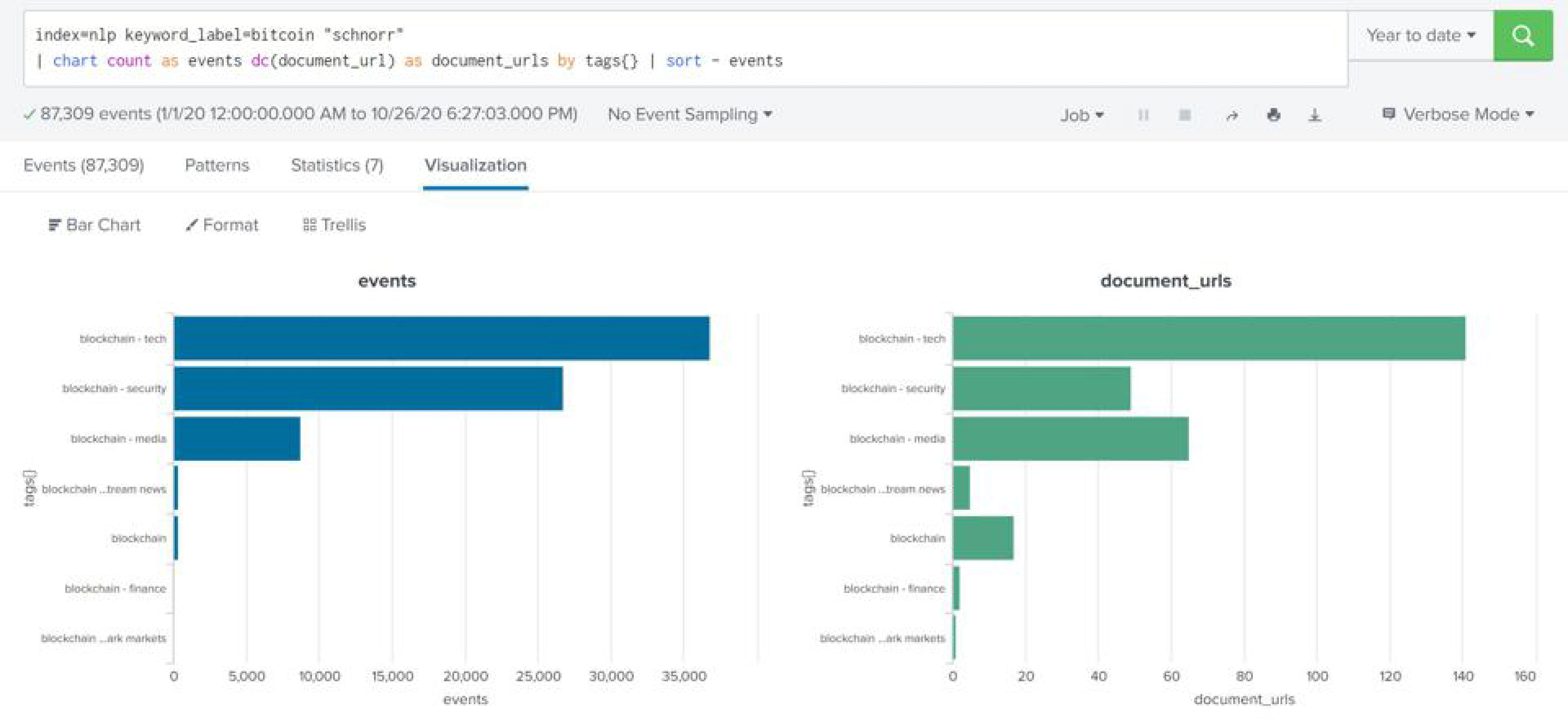Viewport: 1568px width, 727px height.
Task: Run the search with the green magnifier button
Action: click(x=1522, y=35)
